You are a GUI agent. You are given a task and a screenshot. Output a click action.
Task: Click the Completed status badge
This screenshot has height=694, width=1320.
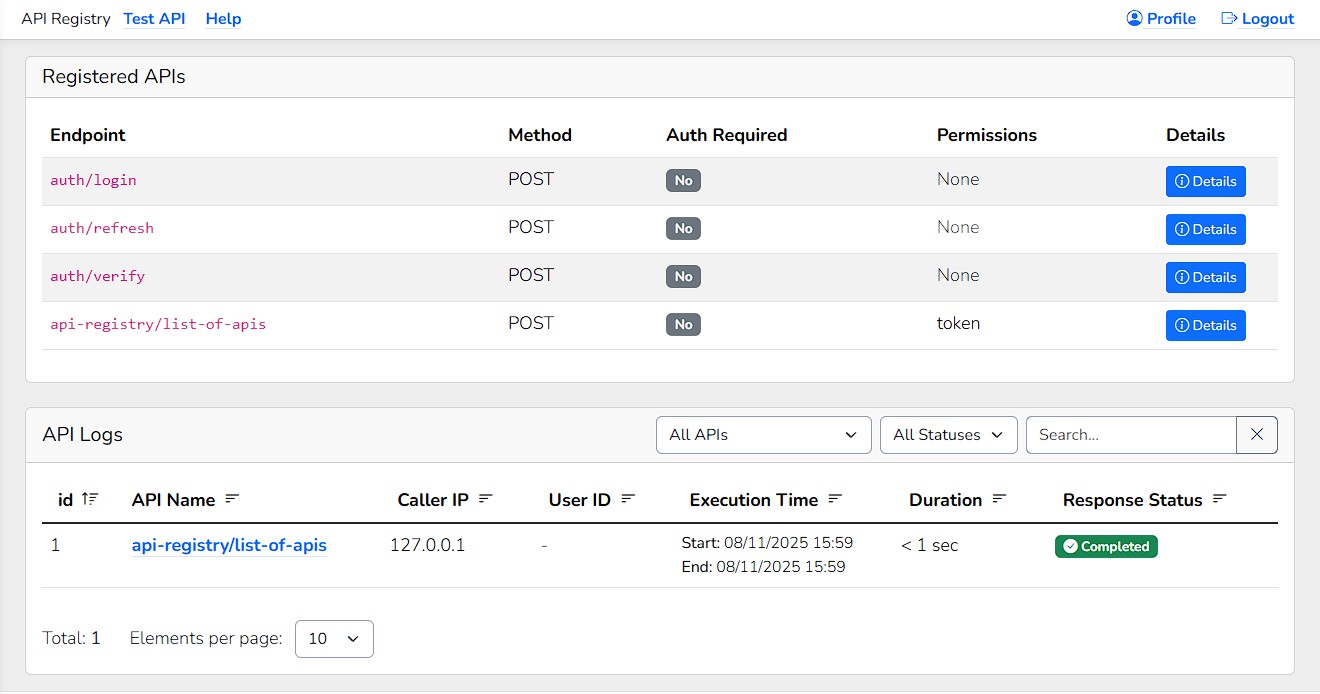pos(1106,547)
